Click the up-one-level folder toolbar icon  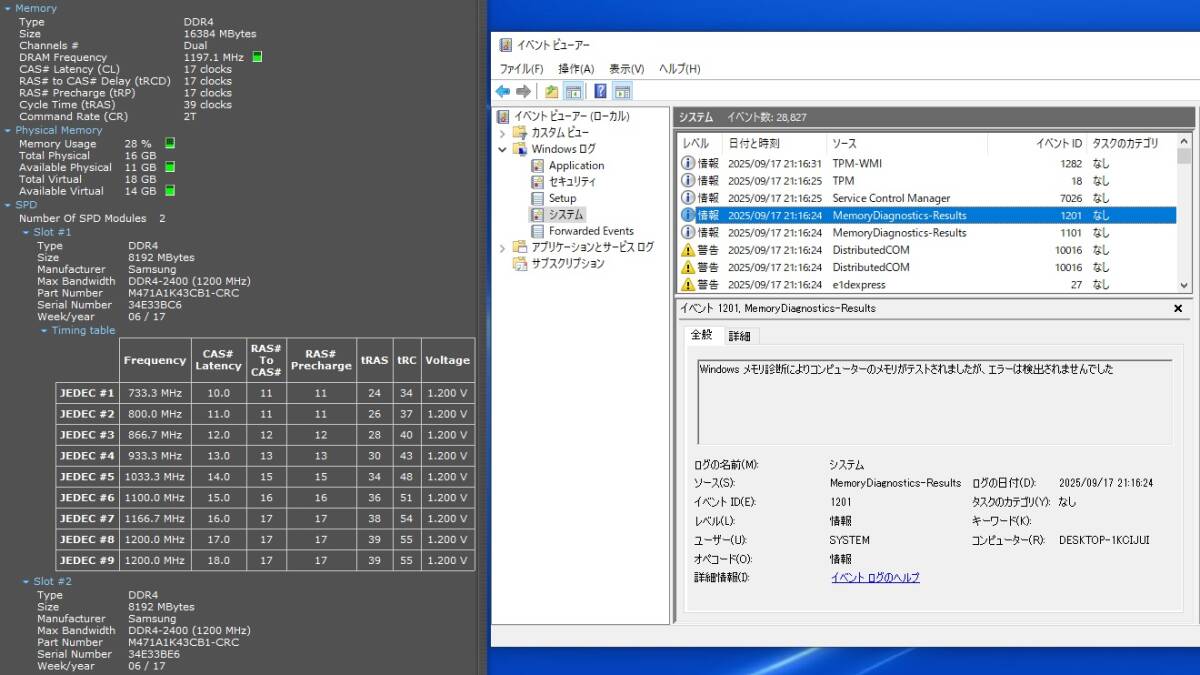tap(552, 91)
